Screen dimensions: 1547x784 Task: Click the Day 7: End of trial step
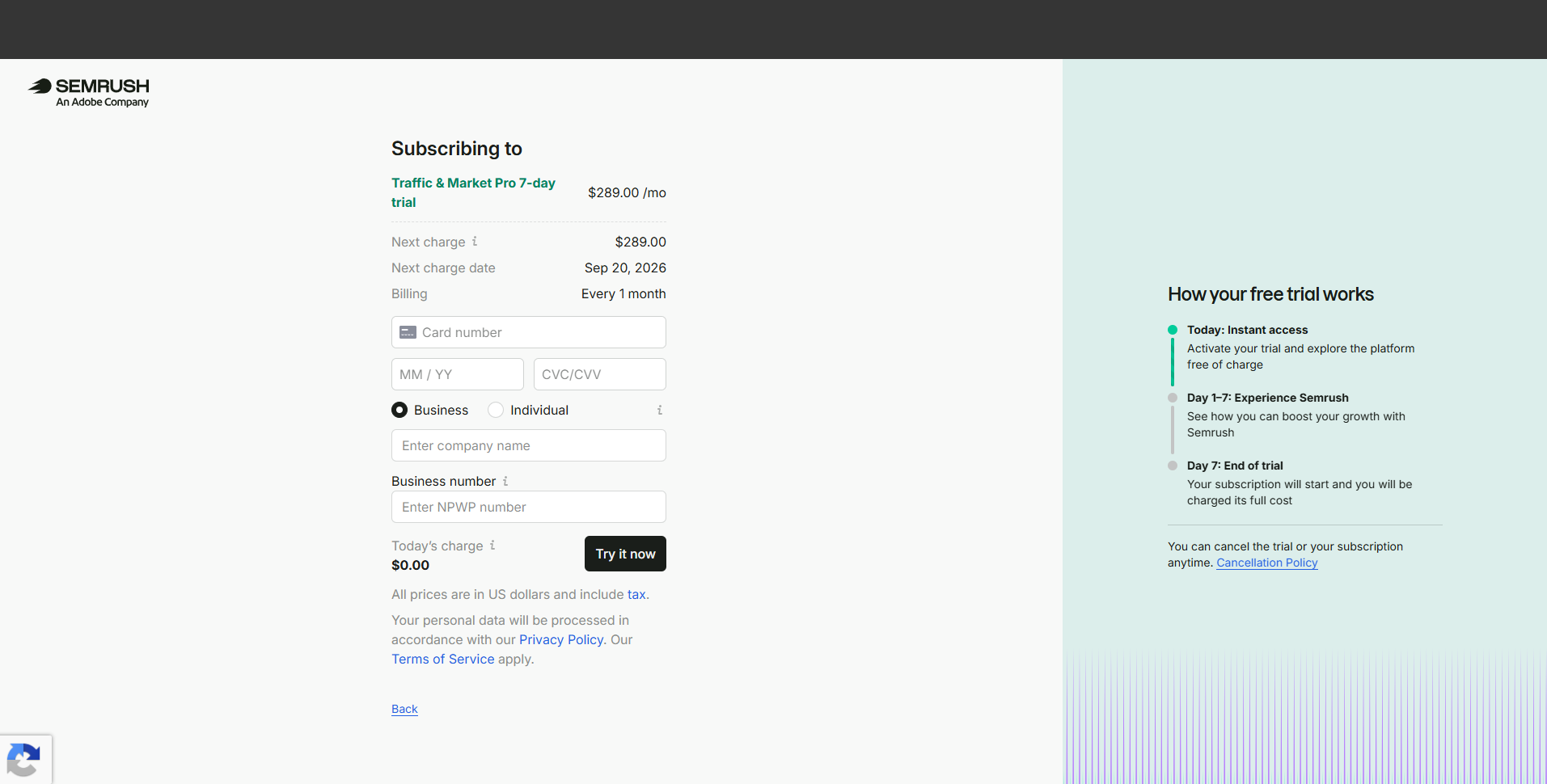[1235, 466]
